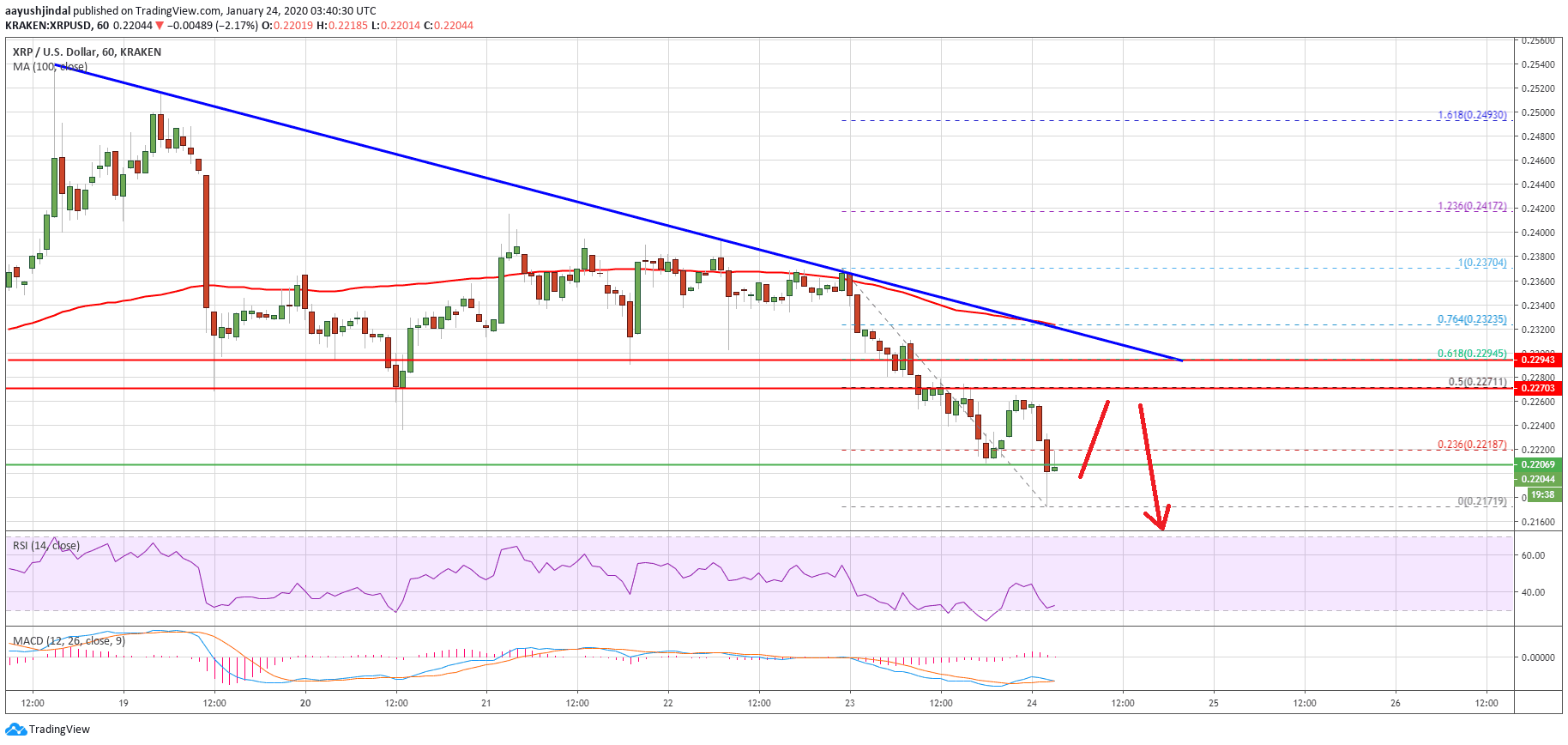1568x745 pixels.
Task: Click the TradingView wordmark text
Action: (59, 730)
